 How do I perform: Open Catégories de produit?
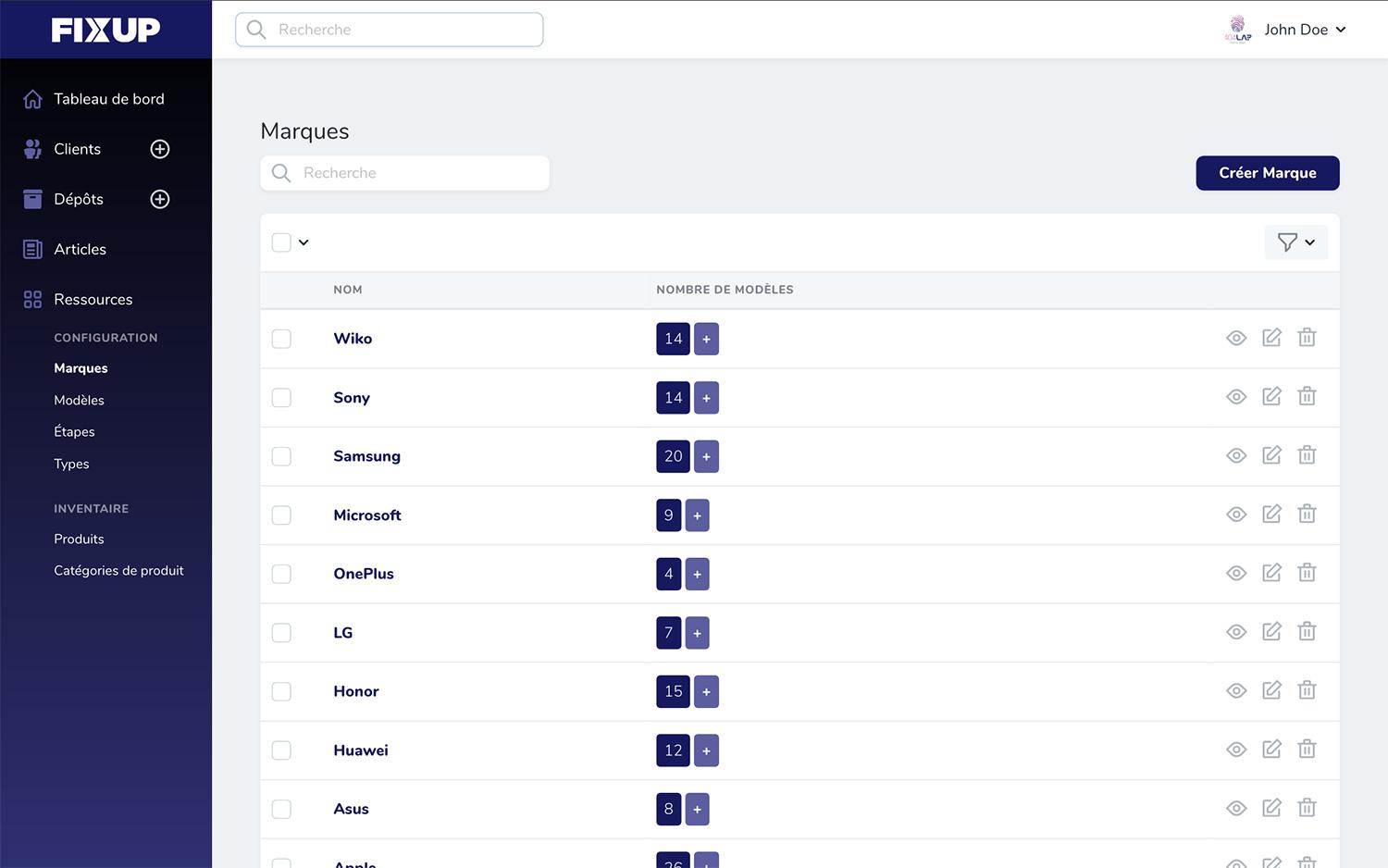pyautogui.click(x=118, y=570)
